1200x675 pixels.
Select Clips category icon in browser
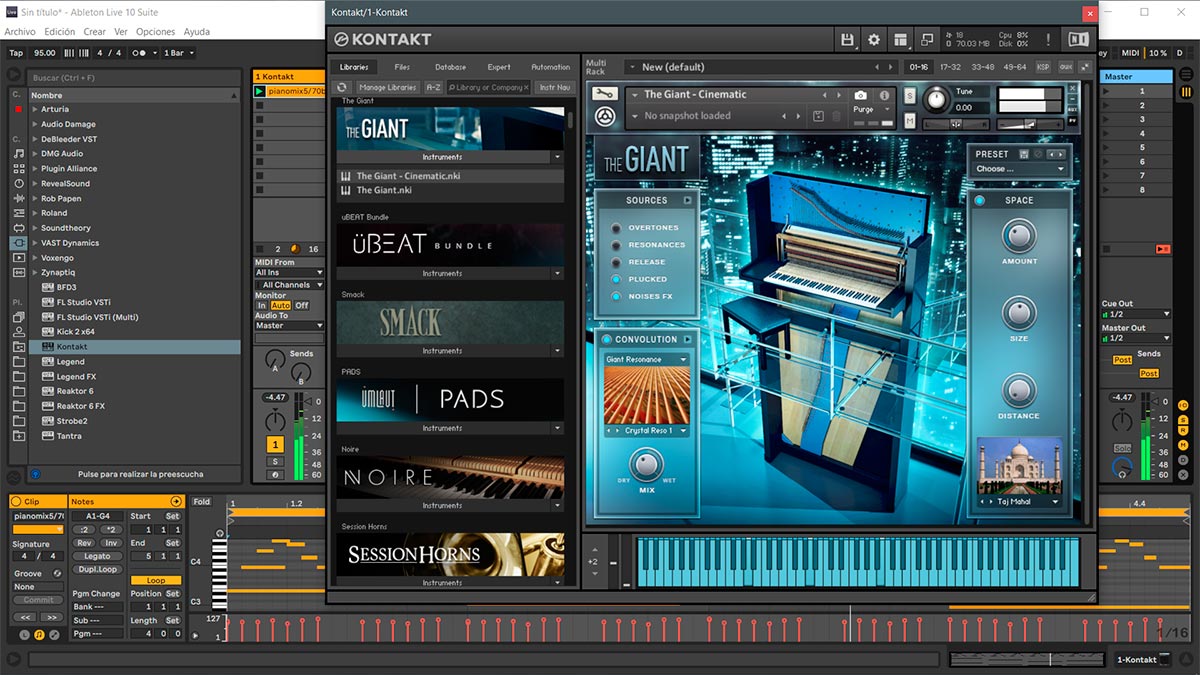[x=18, y=258]
